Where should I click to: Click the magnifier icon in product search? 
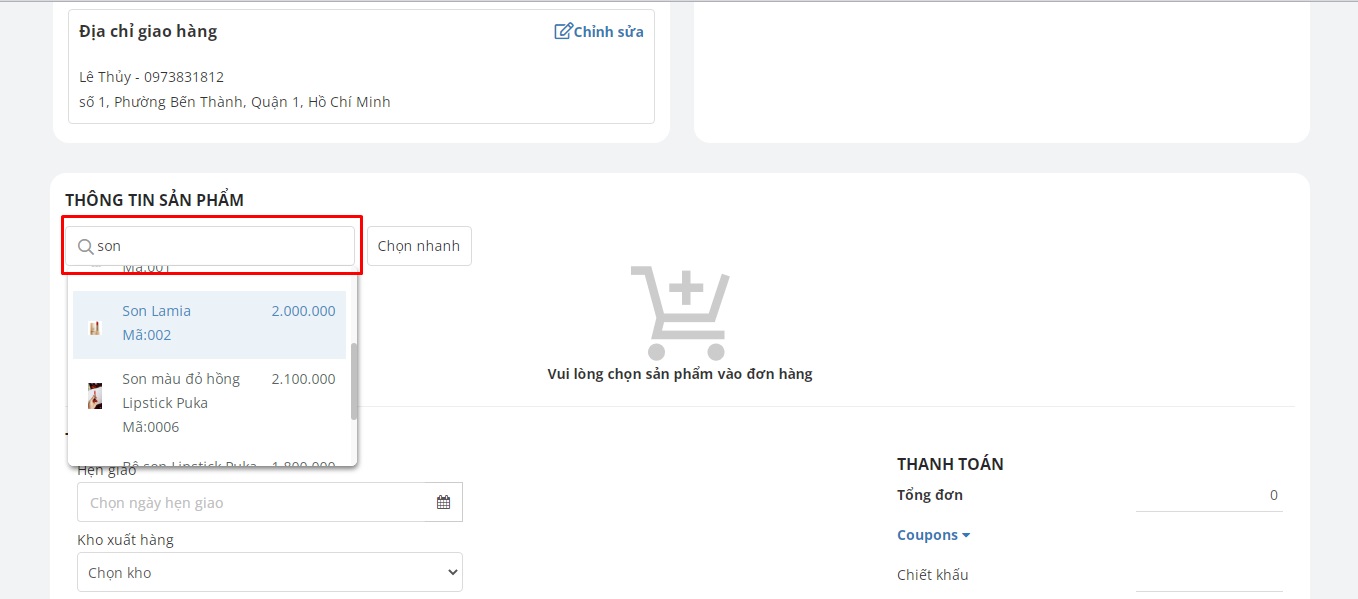pos(86,246)
